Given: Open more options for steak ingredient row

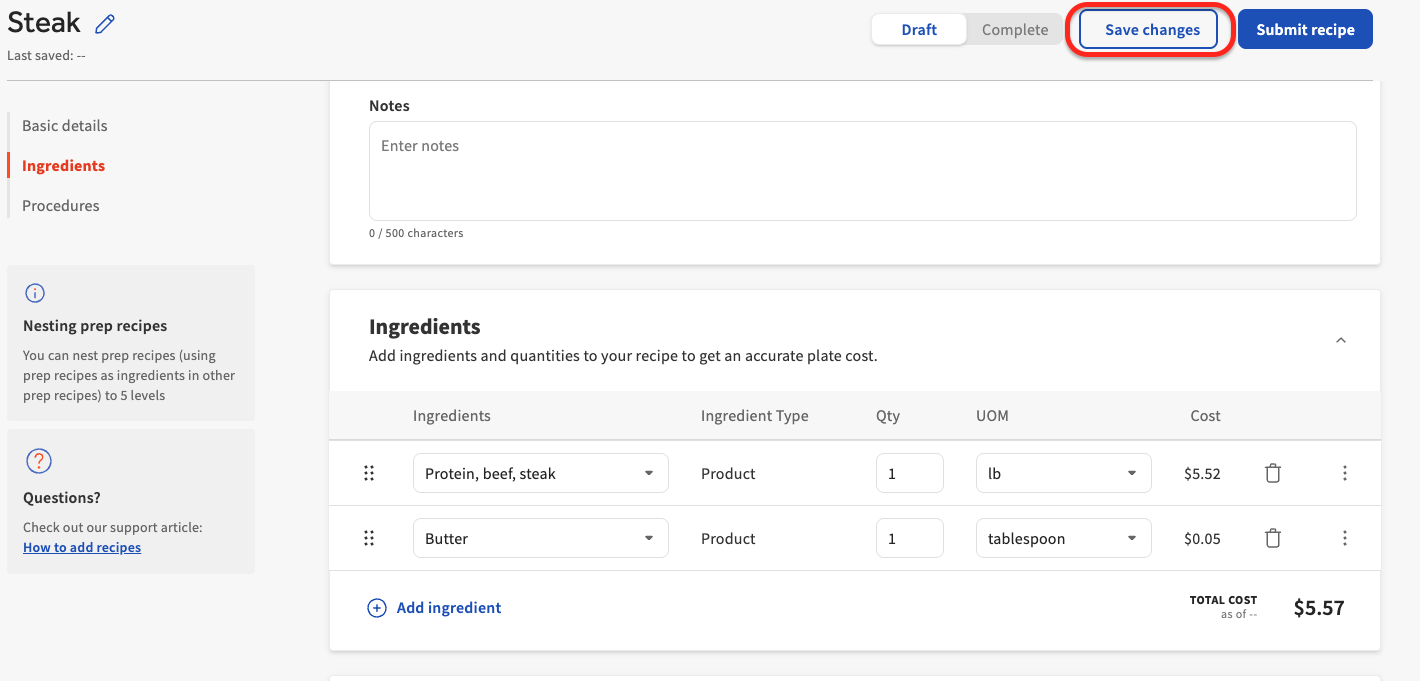Looking at the screenshot, I should (x=1344, y=474).
